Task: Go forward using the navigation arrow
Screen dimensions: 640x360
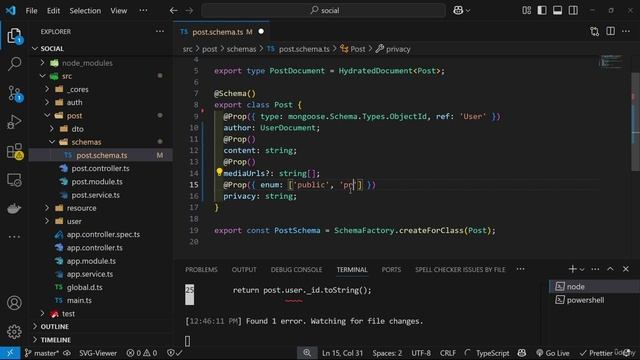Action: [189, 11]
